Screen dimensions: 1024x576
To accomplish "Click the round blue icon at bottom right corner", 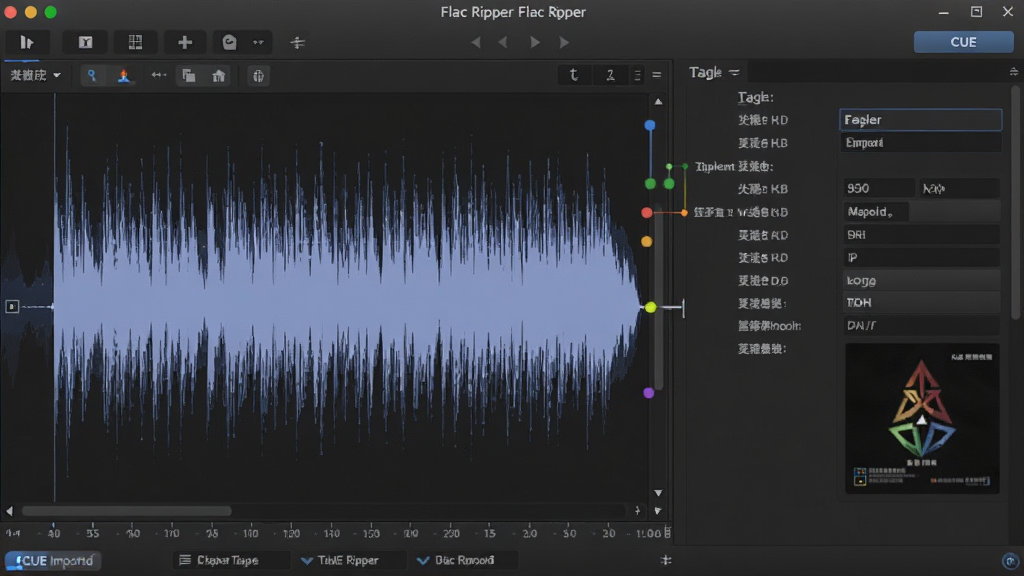I will pyautogui.click(x=1010, y=560).
